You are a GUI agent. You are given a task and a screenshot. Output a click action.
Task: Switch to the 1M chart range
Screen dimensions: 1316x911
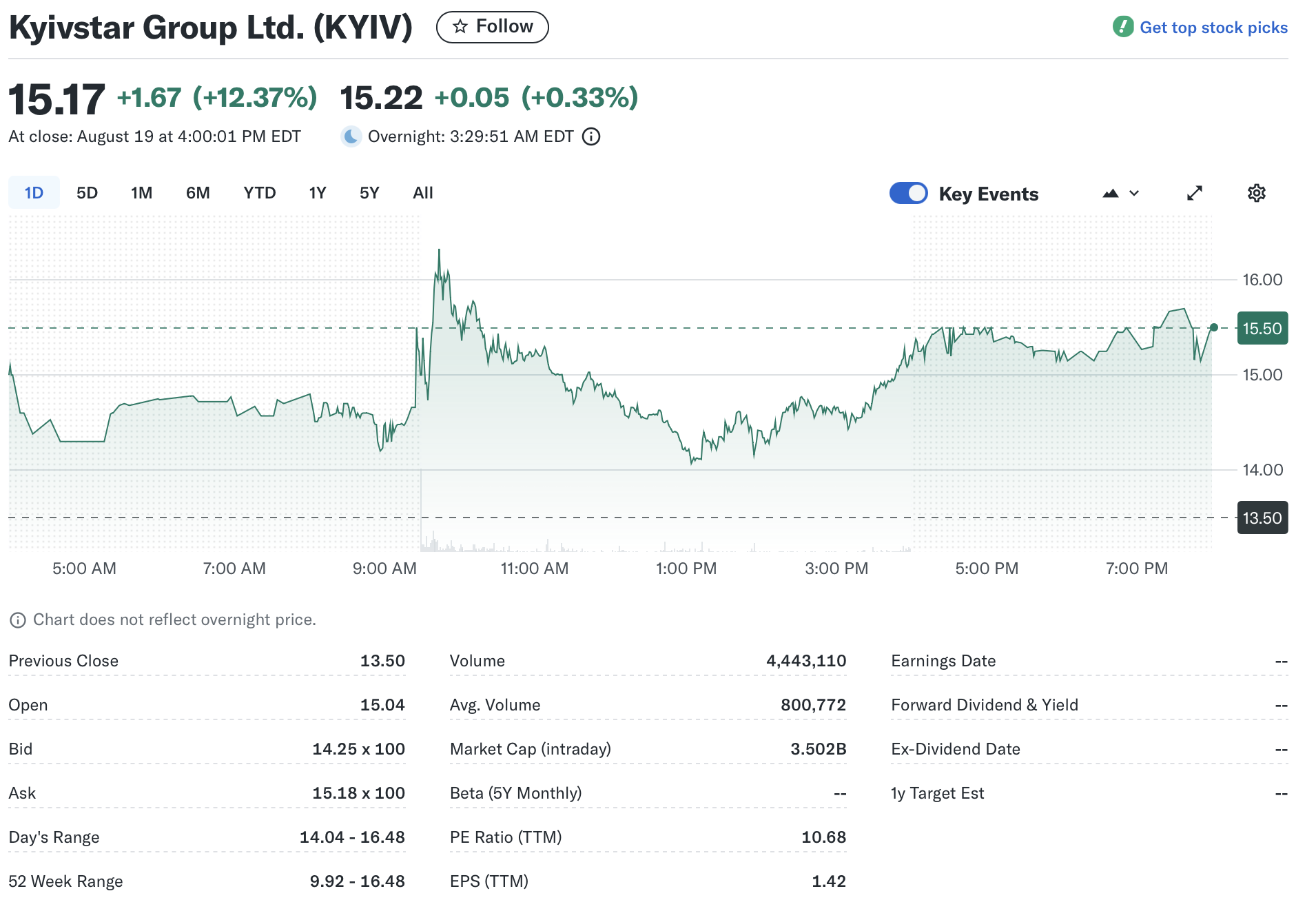pyautogui.click(x=141, y=193)
